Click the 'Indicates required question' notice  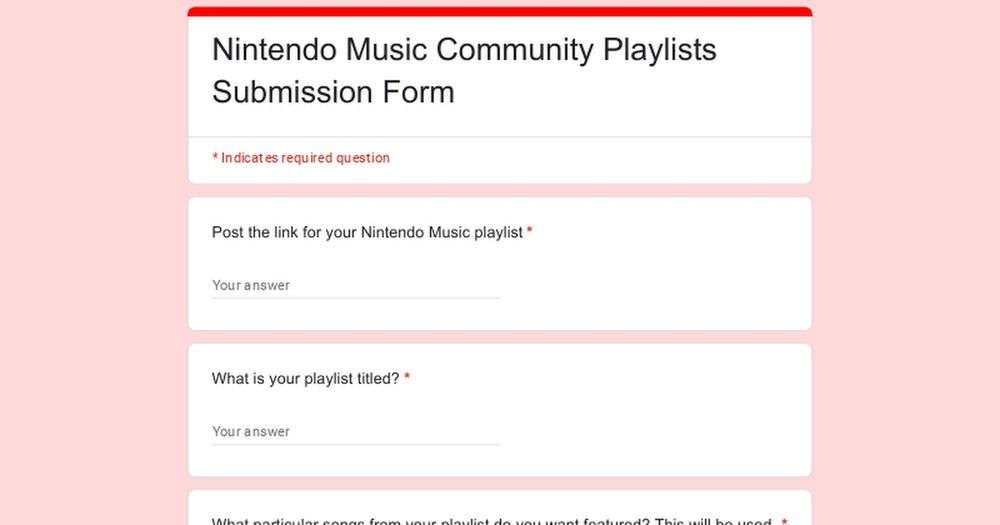tap(301, 158)
